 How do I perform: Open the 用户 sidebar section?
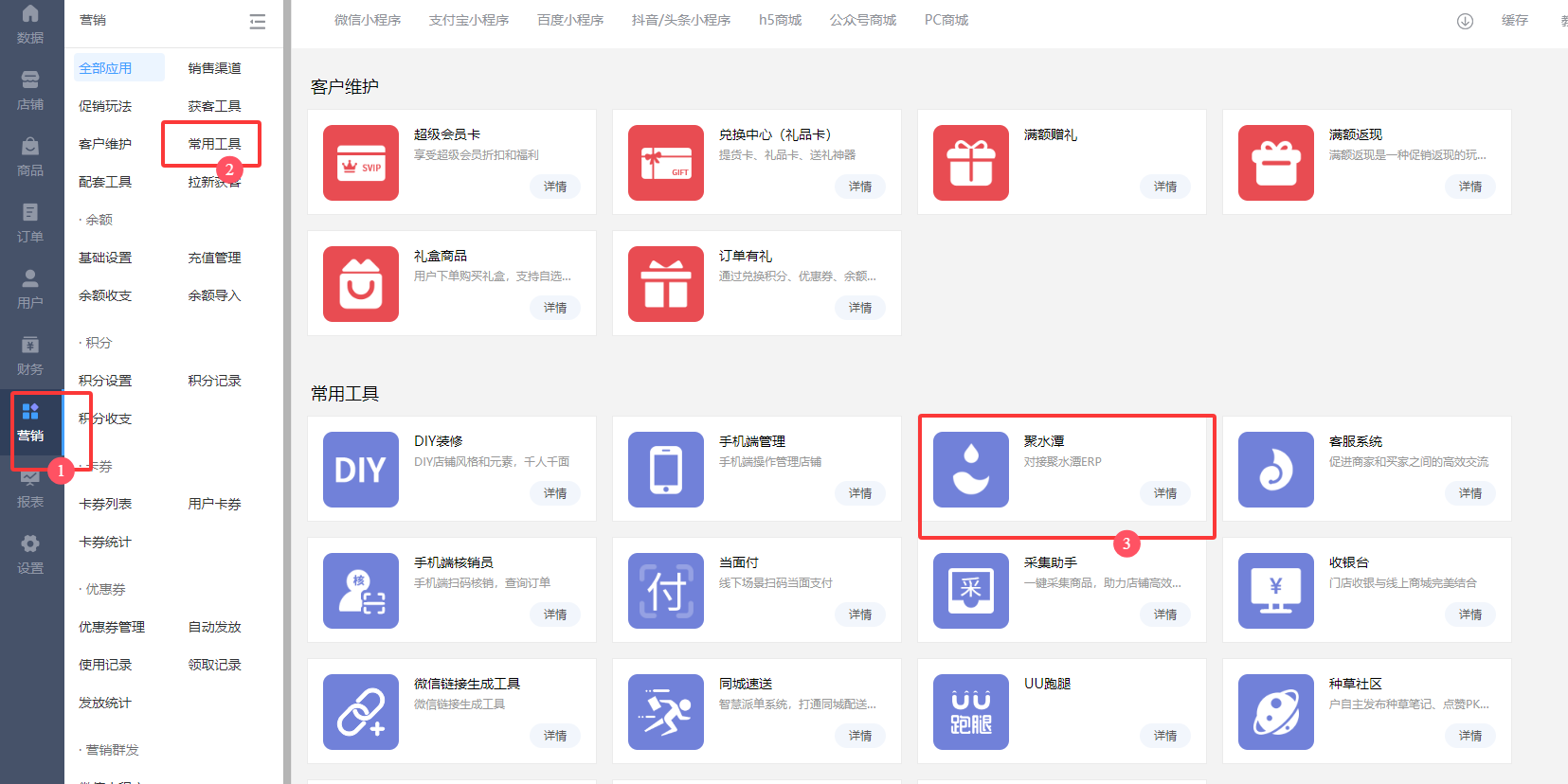point(30,290)
